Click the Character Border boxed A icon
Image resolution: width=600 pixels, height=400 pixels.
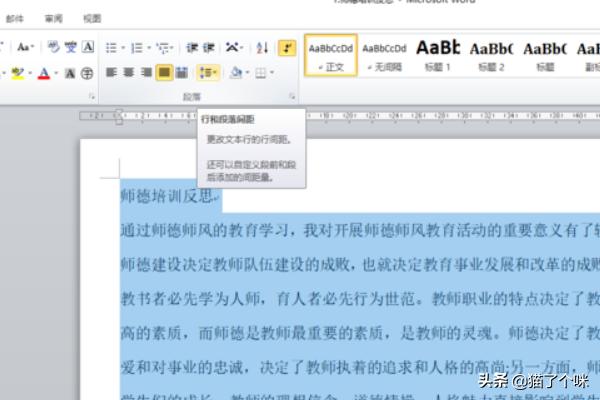pyautogui.click(x=88, y=47)
